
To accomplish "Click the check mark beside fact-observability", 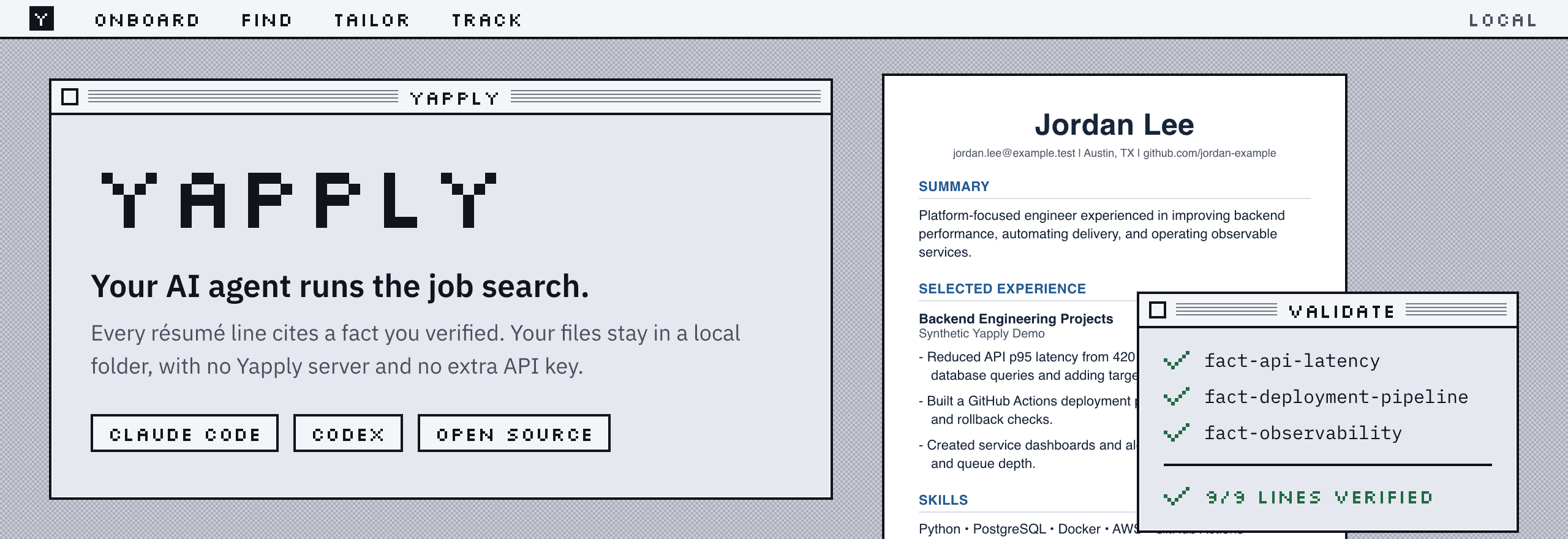I will point(1177,432).
